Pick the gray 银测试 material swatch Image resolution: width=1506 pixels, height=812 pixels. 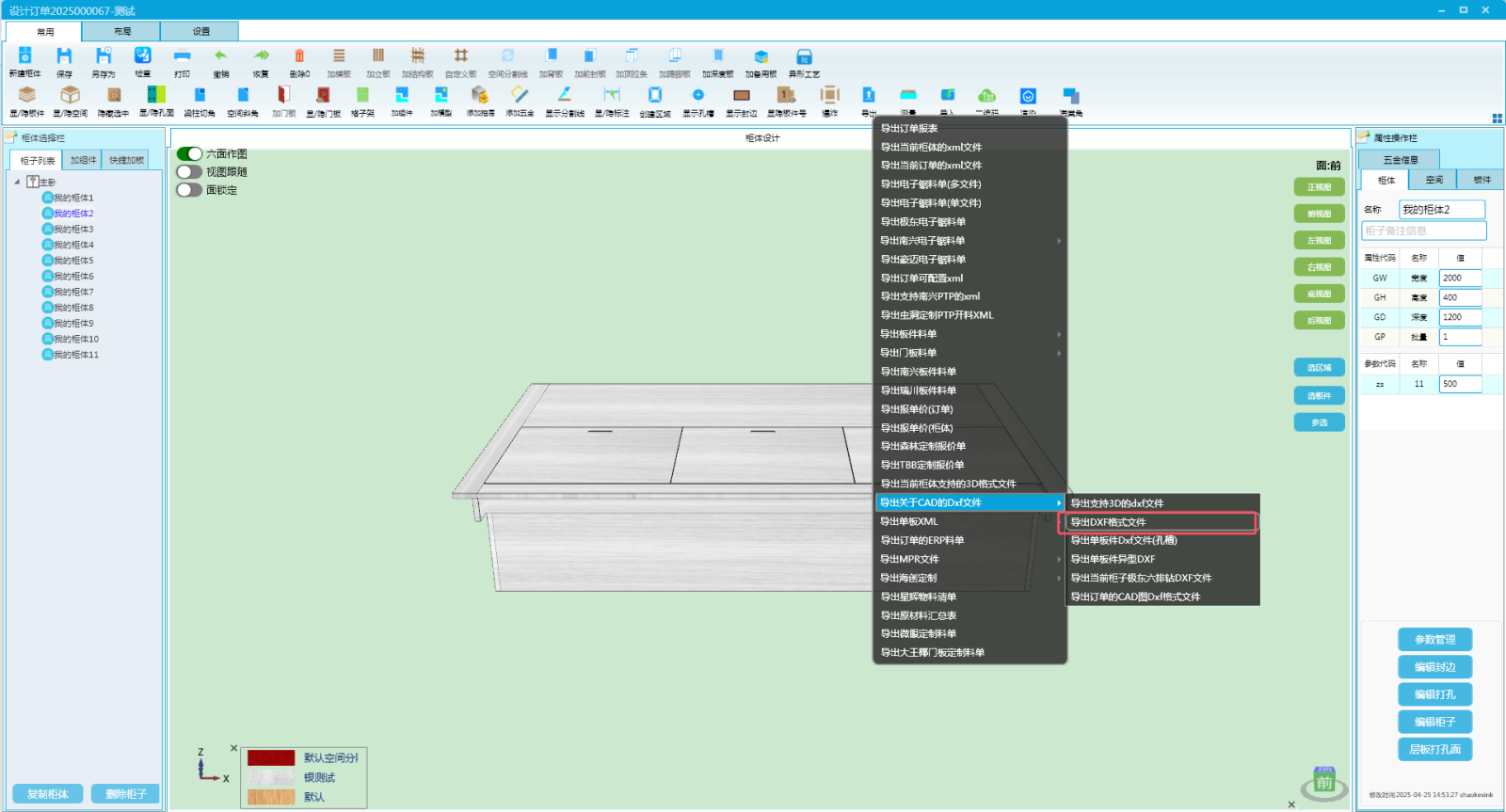point(271,777)
